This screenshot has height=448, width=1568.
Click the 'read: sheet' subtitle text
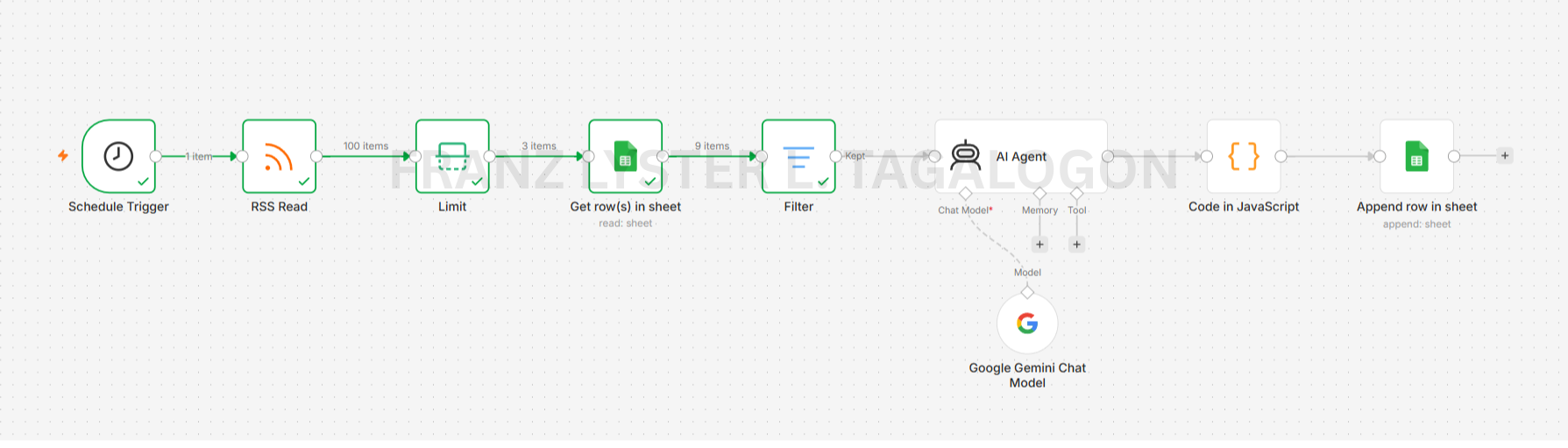625,224
